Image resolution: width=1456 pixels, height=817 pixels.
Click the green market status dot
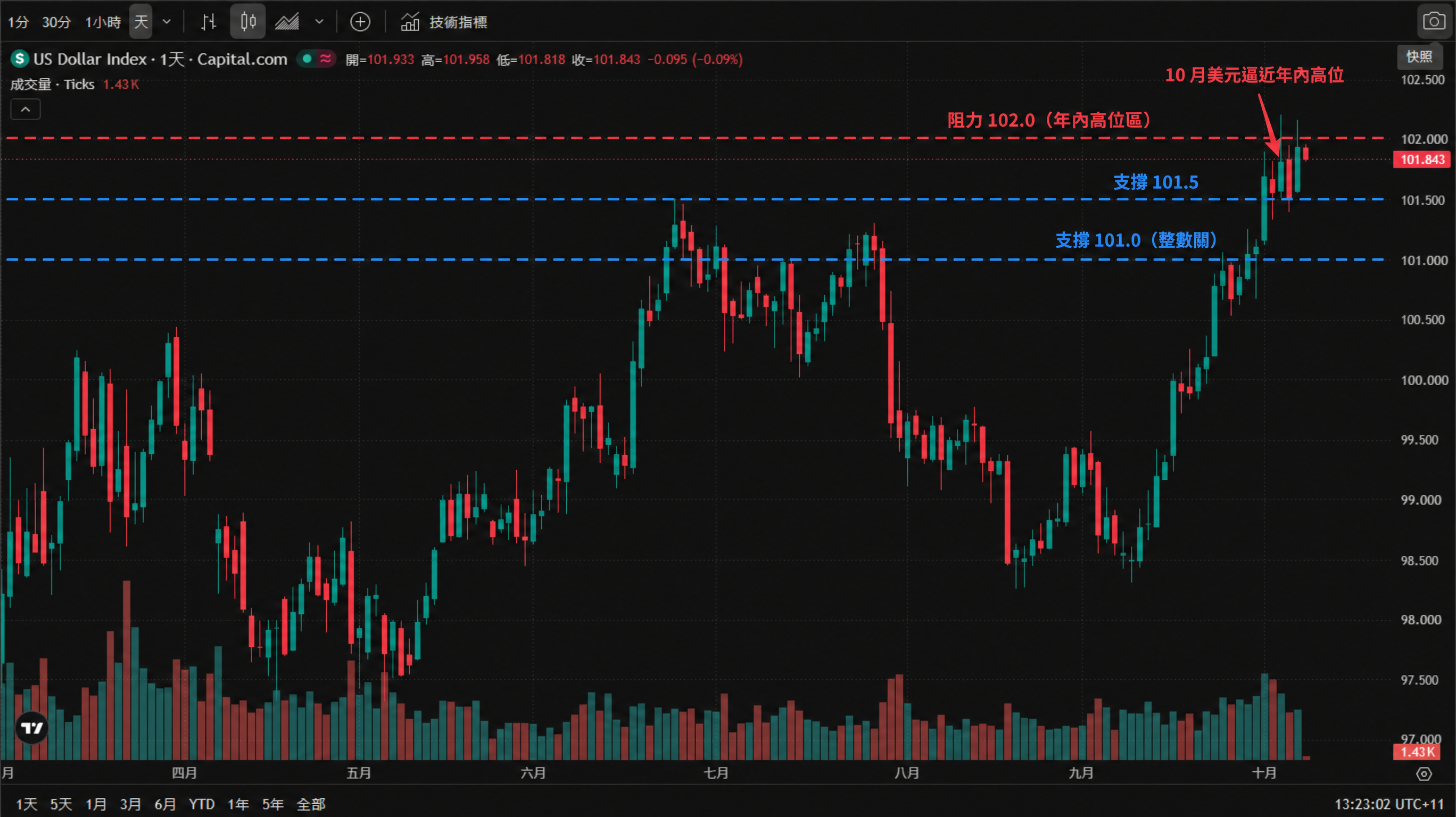pyautogui.click(x=307, y=59)
